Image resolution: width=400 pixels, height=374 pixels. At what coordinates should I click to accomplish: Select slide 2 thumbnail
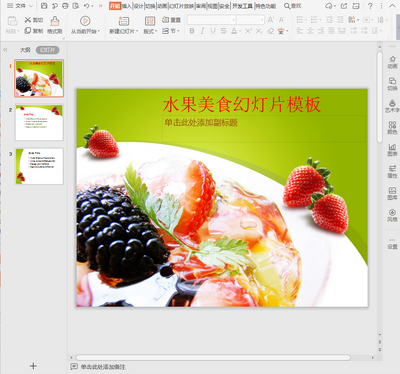pyautogui.click(x=39, y=122)
